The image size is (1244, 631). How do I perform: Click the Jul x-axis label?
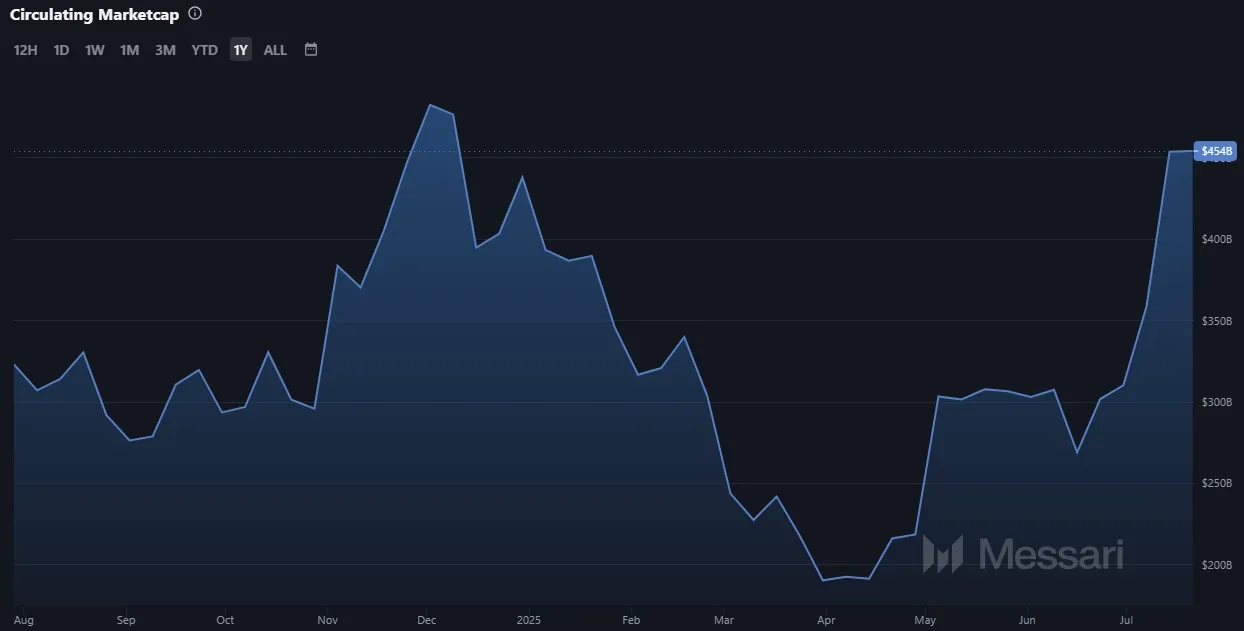click(1126, 620)
